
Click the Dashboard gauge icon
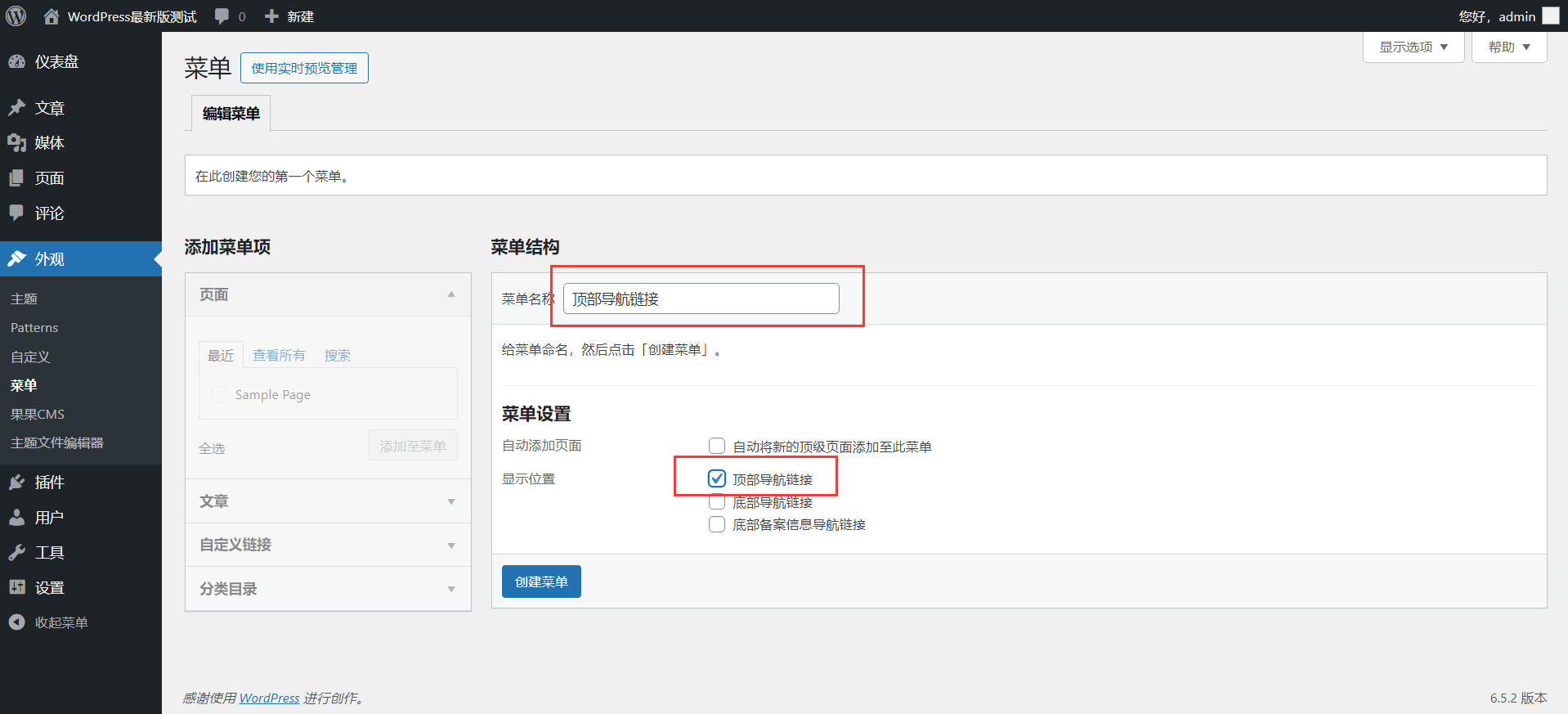click(x=17, y=61)
